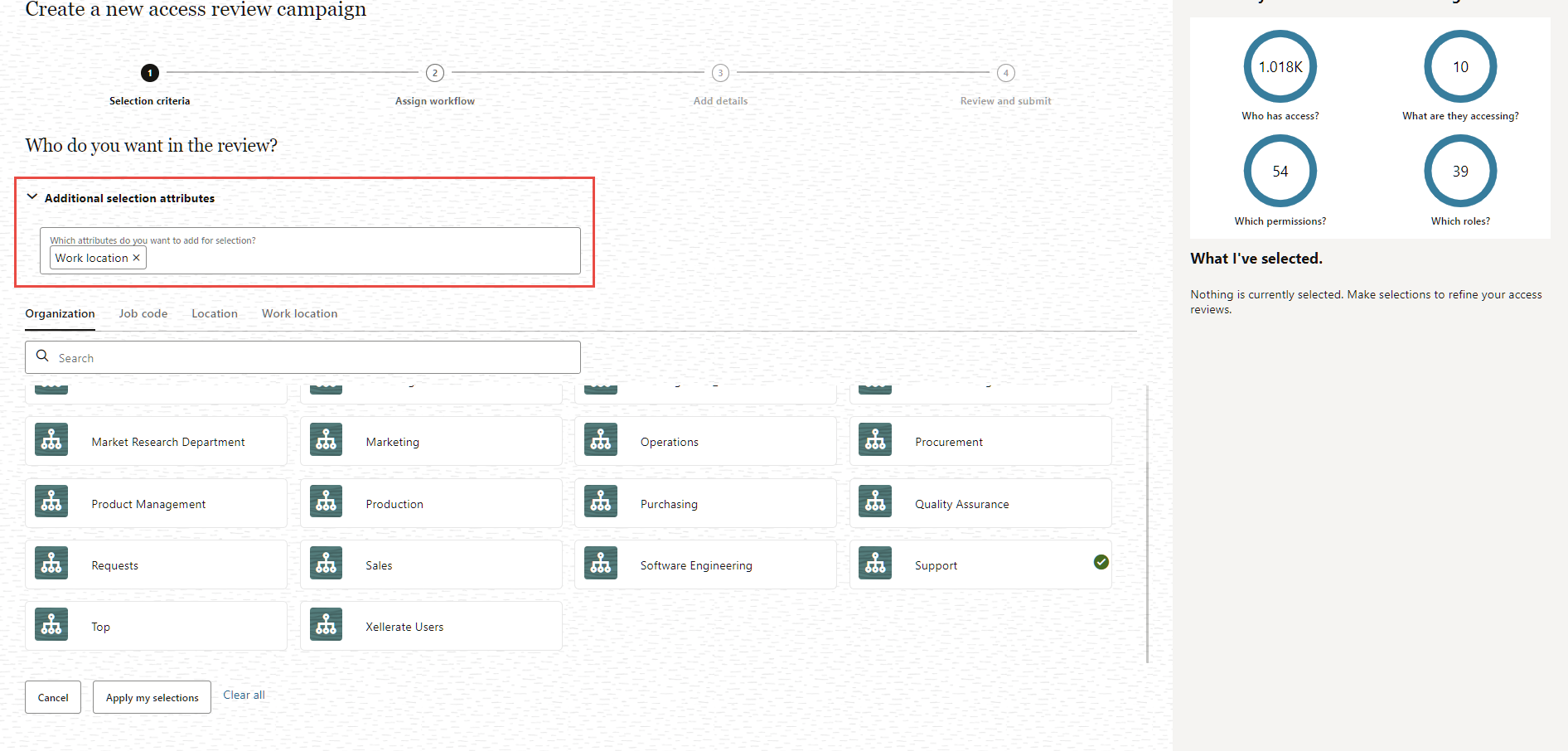Click the Who has access donut chart

point(1280,66)
